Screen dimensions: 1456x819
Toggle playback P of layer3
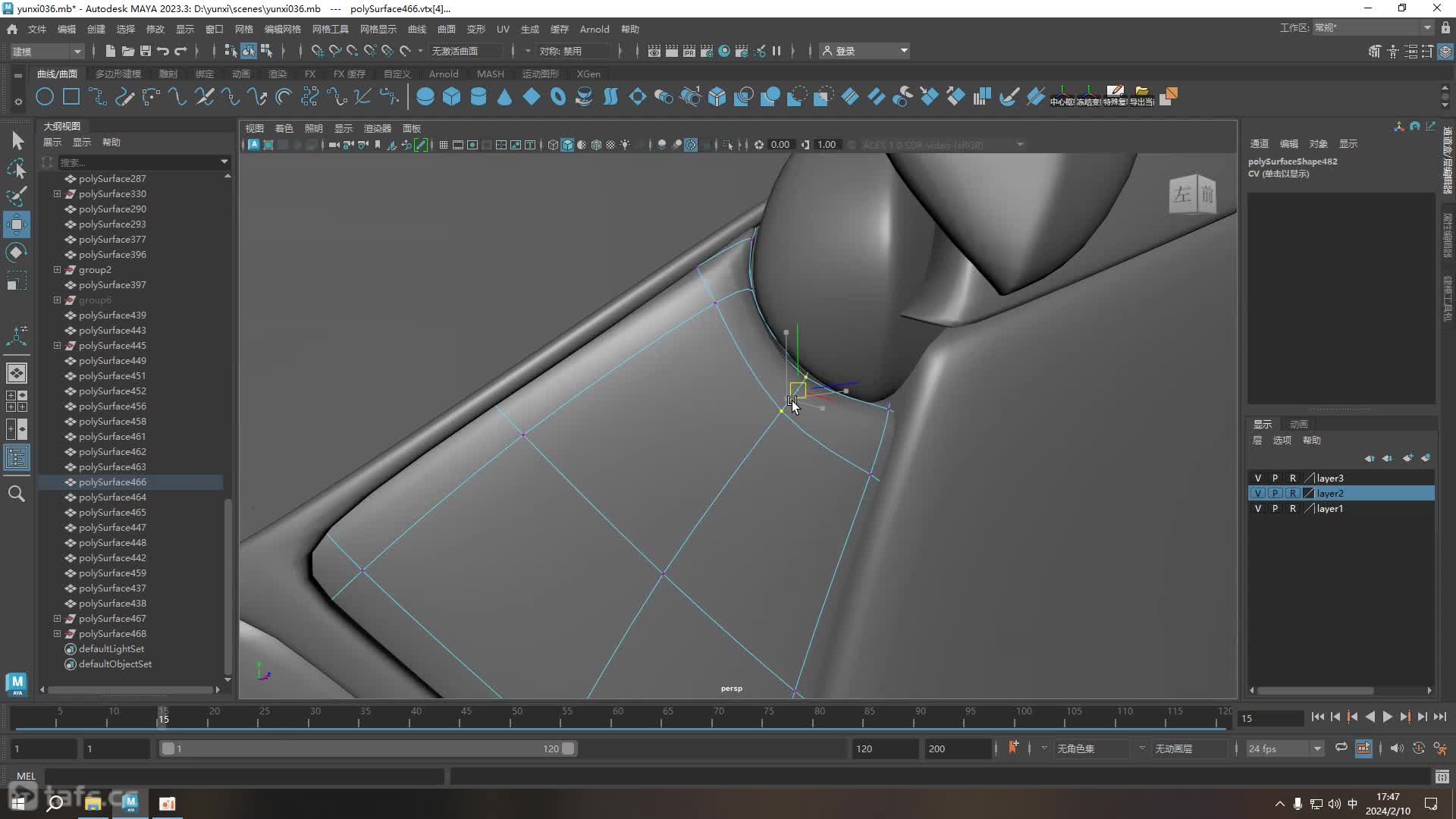(1276, 479)
